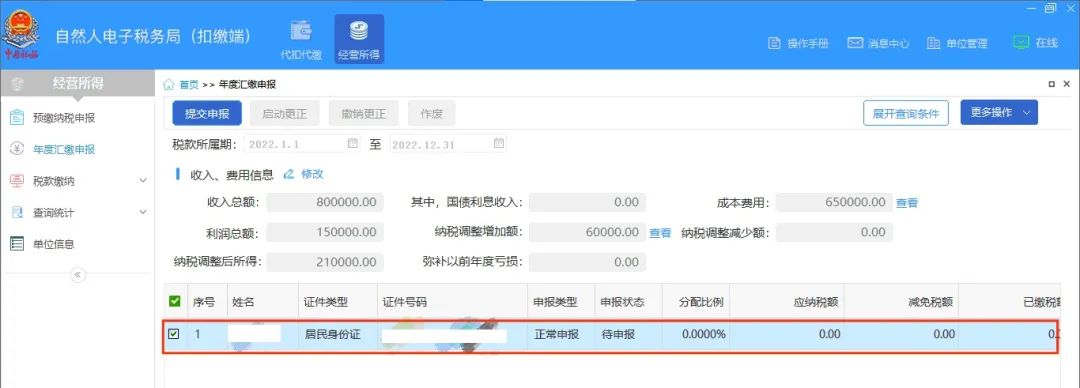The height and width of the screenshot is (388, 1080).
Task: Open the 代扣代缴 module icon
Action: coord(301,32)
